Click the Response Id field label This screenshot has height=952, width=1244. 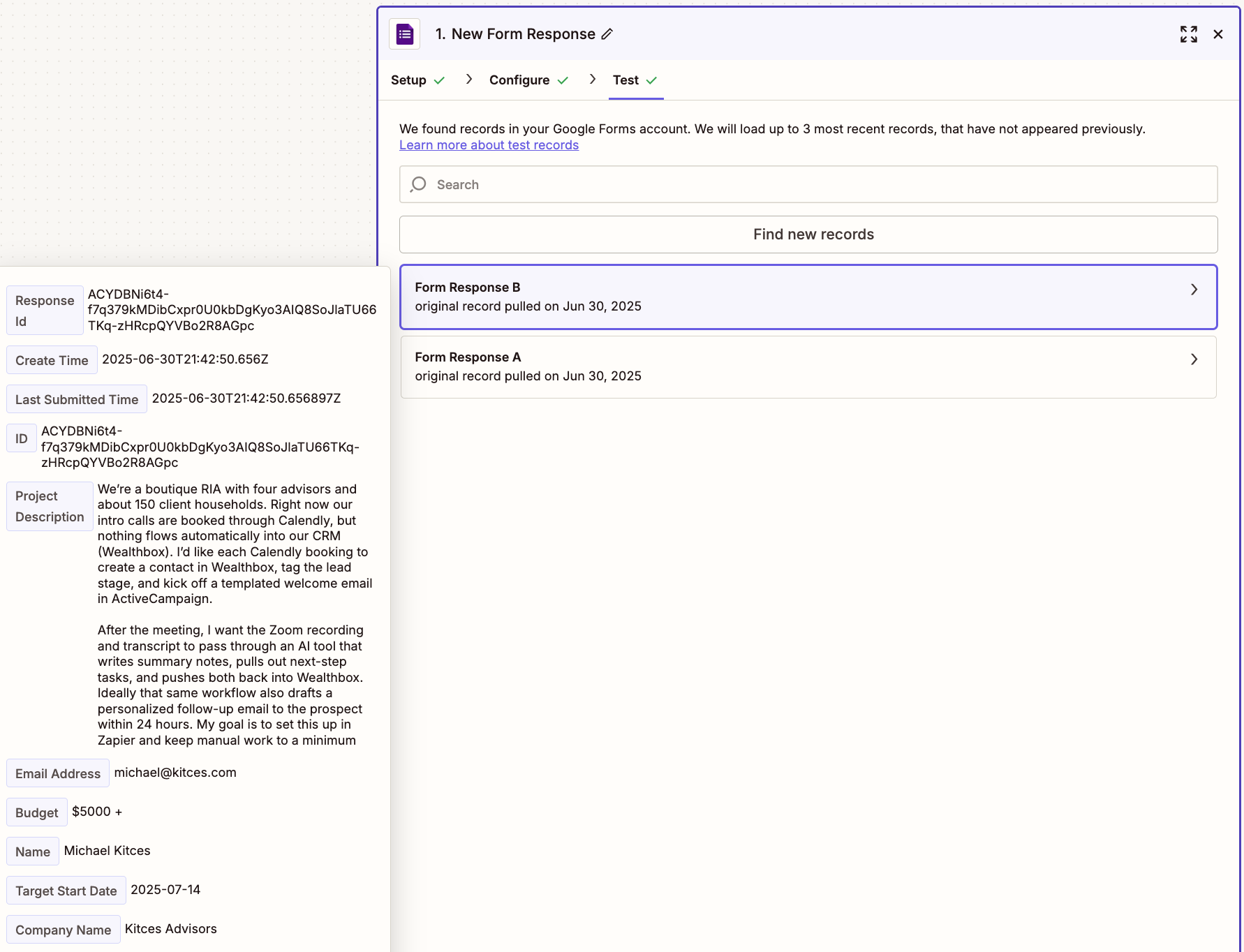45,311
